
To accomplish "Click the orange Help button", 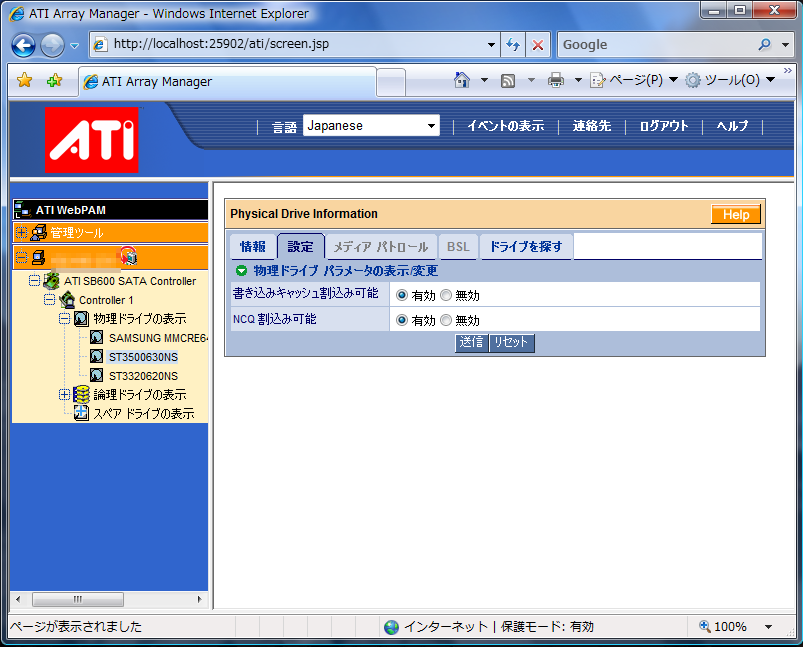I will click(x=735, y=215).
